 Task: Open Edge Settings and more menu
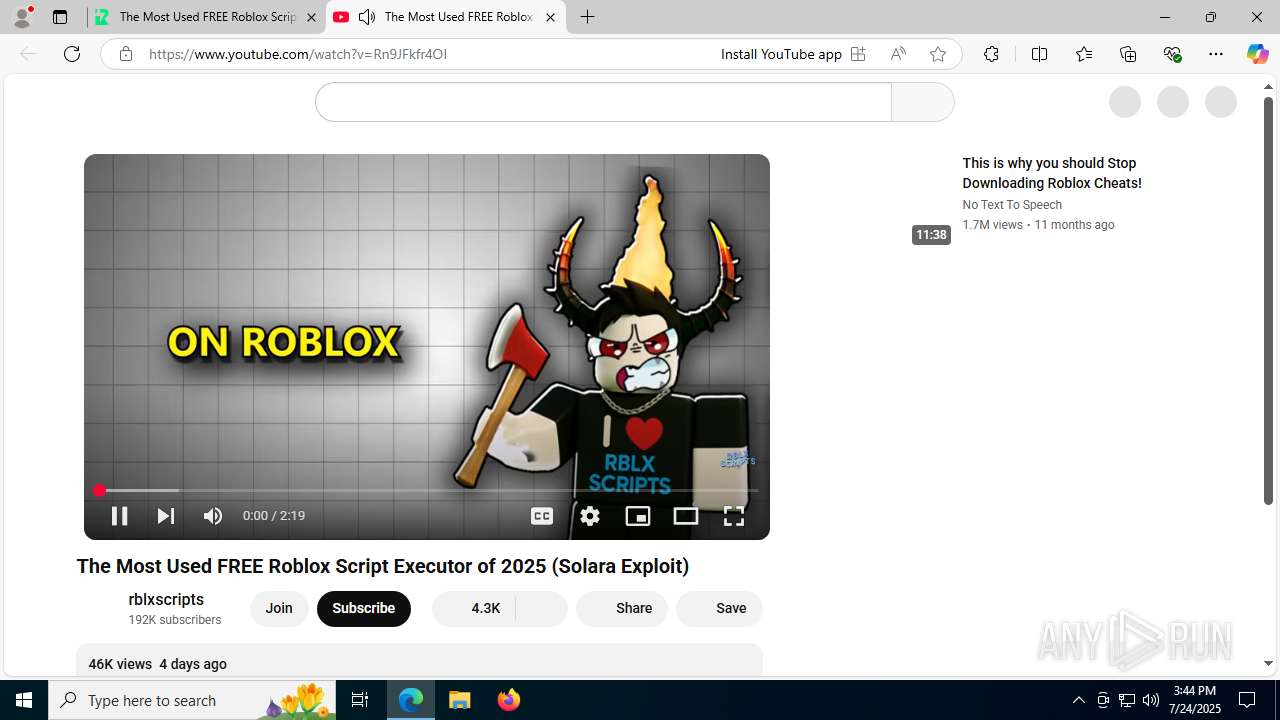1216,54
